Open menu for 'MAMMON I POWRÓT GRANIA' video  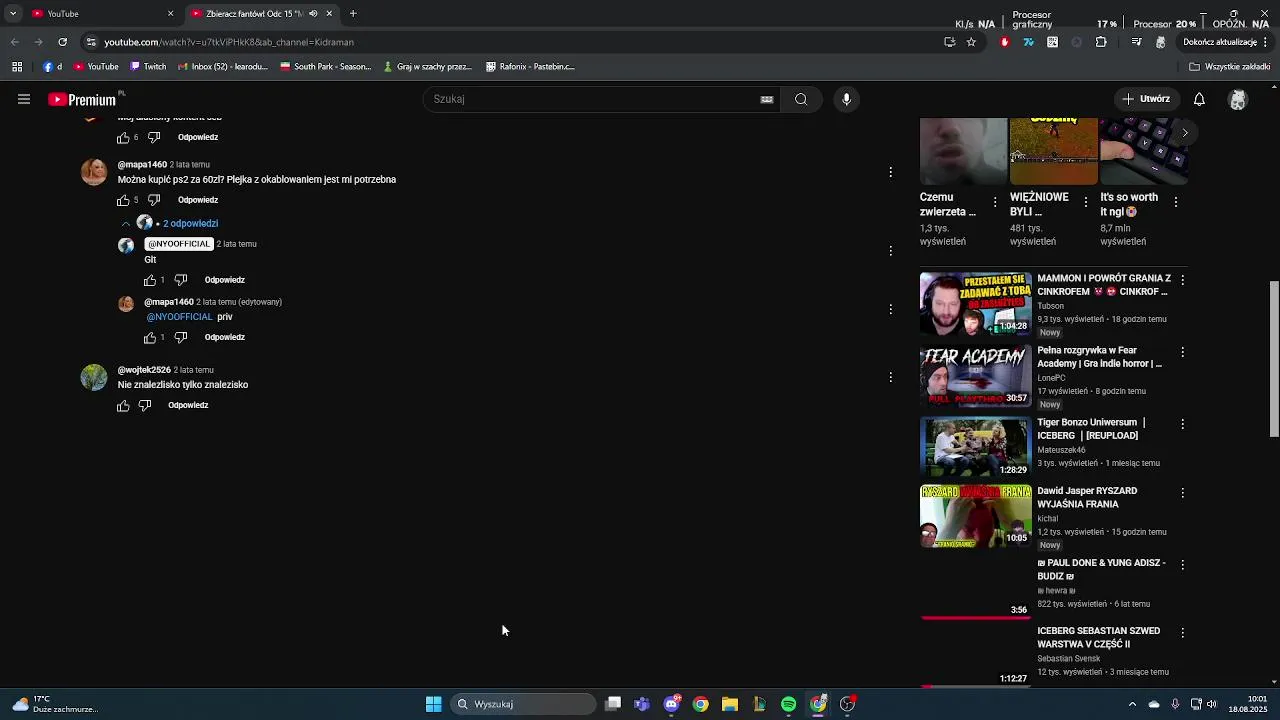pyautogui.click(x=1183, y=280)
